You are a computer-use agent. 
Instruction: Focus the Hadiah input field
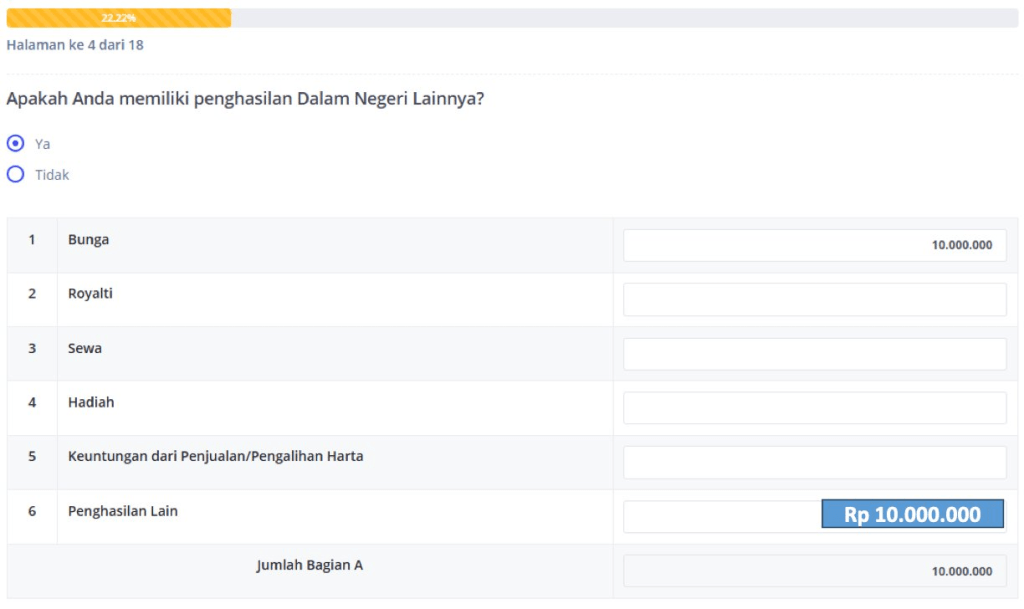pyautogui.click(x=814, y=407)
